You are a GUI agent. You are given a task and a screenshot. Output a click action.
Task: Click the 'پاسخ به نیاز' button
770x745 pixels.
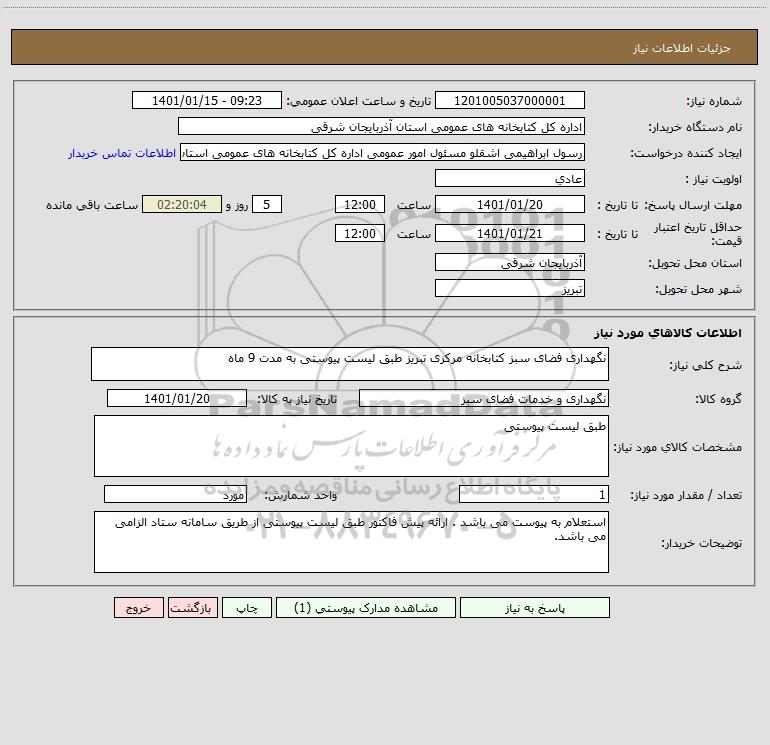(x=535, y=607)
